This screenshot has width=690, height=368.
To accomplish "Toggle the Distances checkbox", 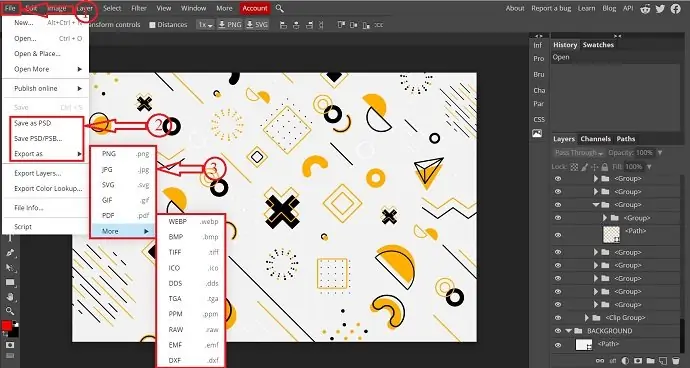I will [152, 25].
